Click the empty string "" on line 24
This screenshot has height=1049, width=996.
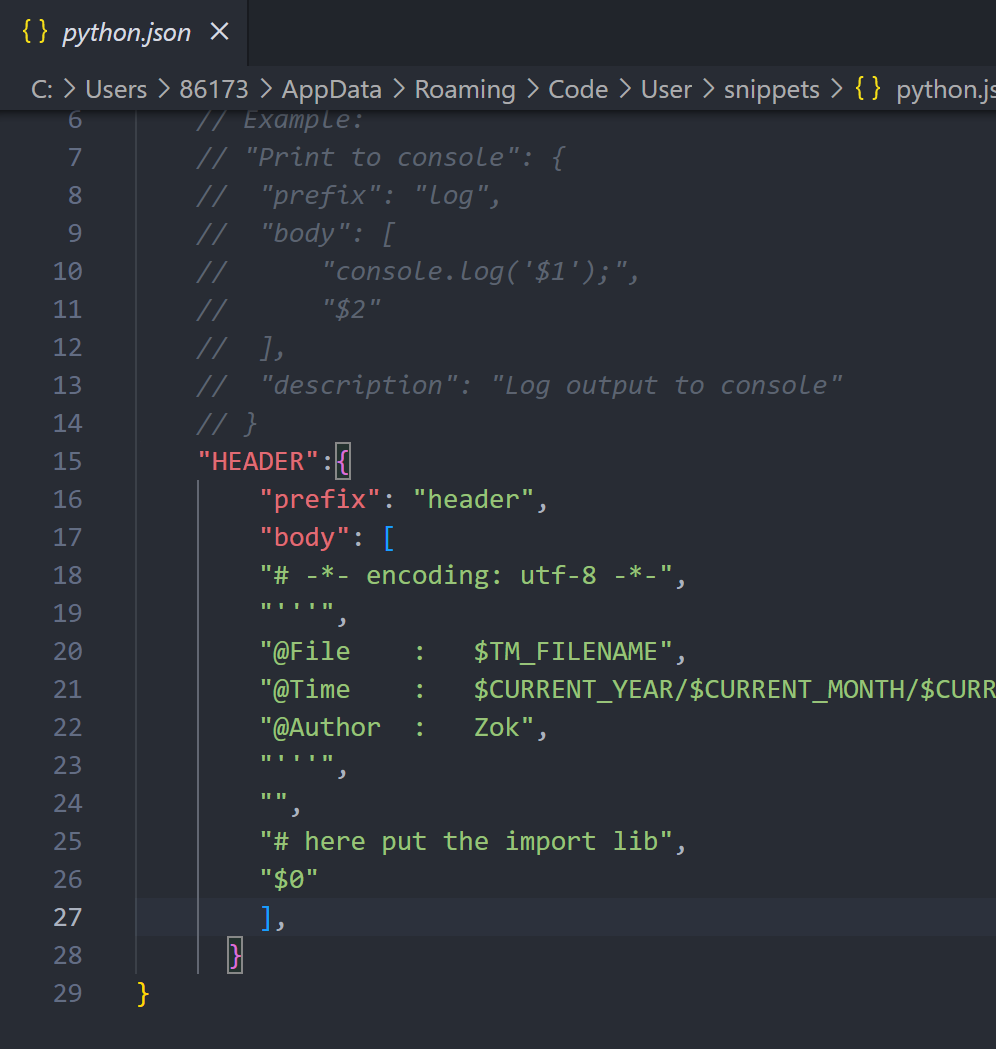point(274,799)
